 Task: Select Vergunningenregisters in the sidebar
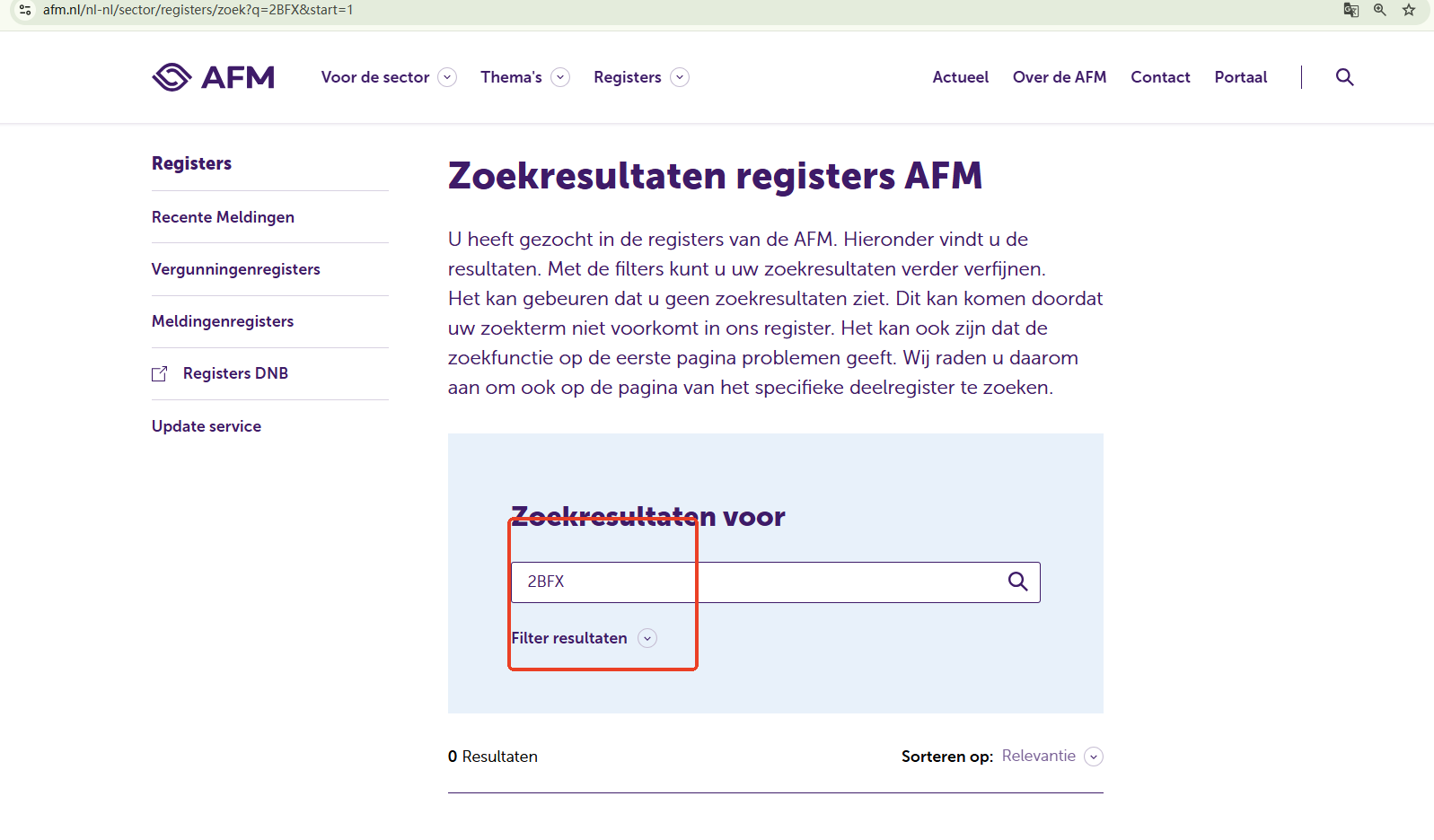pyautogui.click(x=235, y=269)
